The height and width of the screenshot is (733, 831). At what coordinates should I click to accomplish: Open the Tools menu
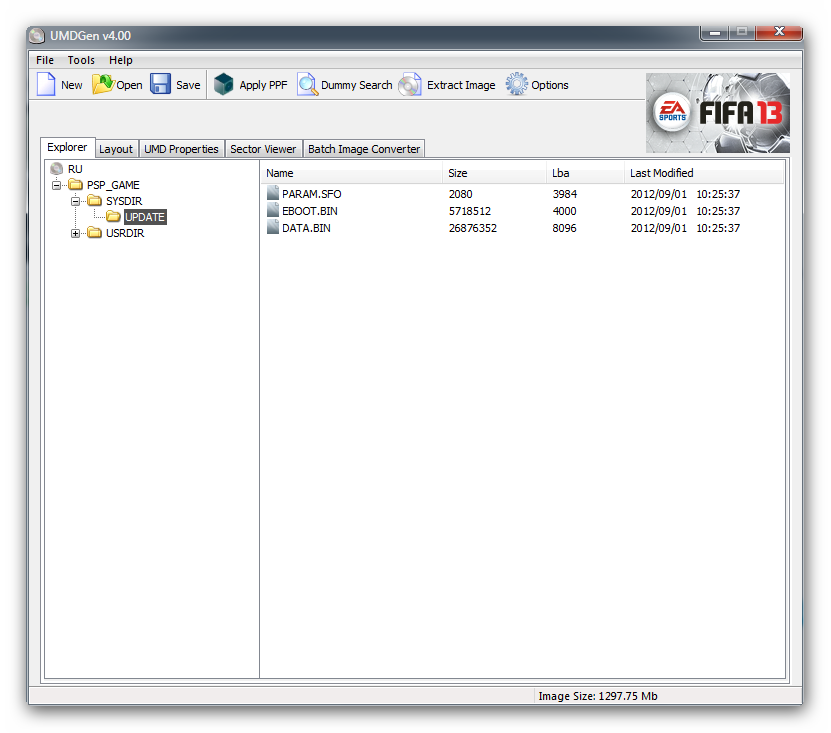pos(81,60)
